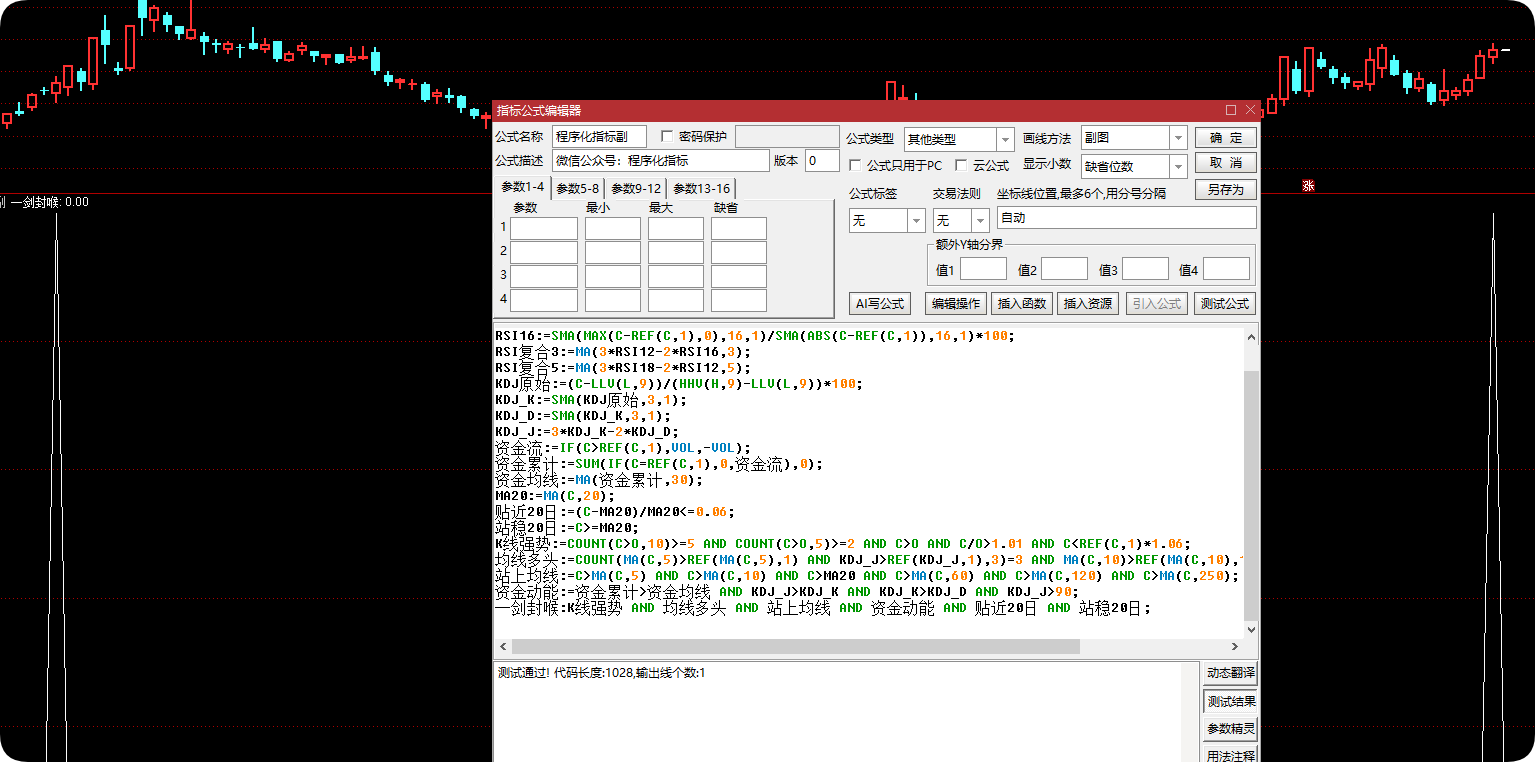Switch to the 参数5-8 tab
1535x762 pixels.
(x=578, y=188)
